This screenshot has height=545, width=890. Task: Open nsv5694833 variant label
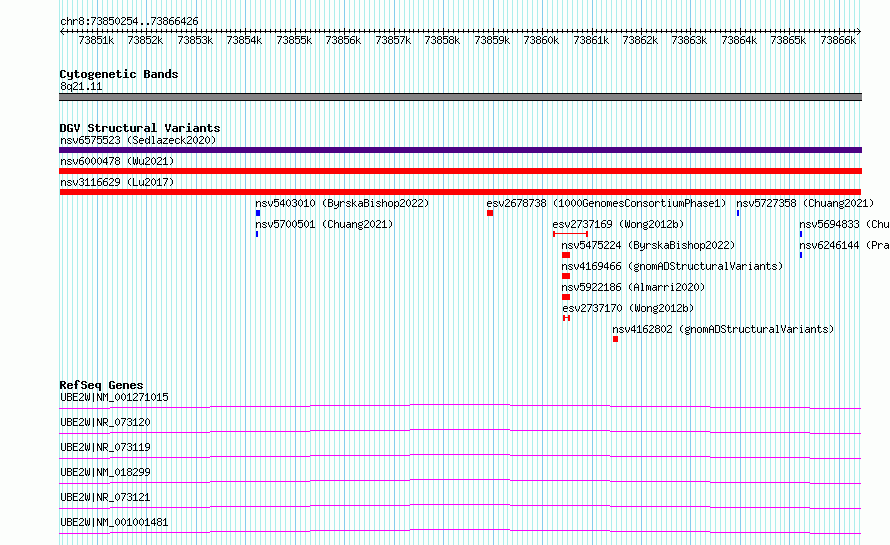845,224
